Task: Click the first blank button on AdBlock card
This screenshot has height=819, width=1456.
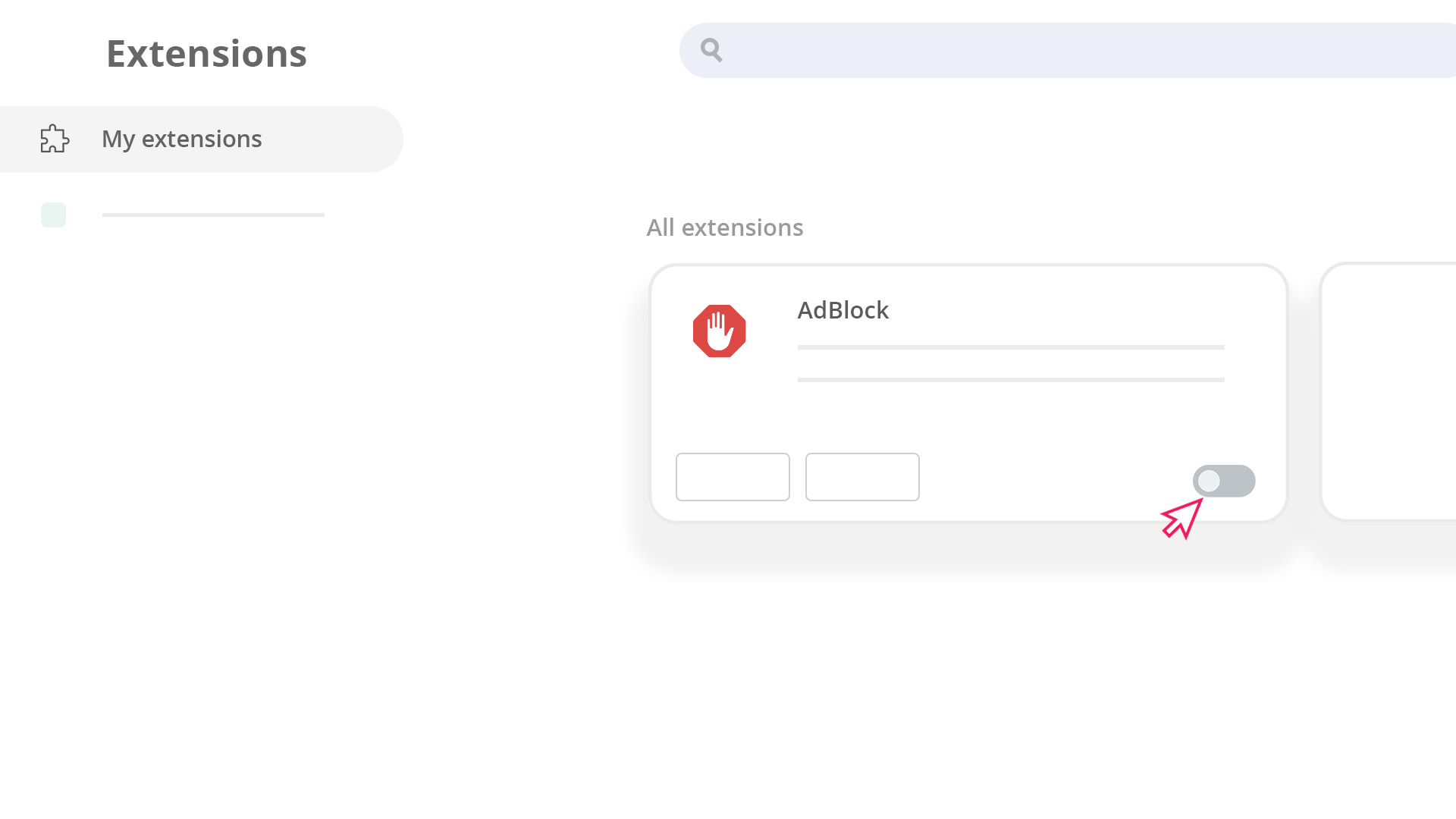Action: pyautogui.click(x=733, y=477)
